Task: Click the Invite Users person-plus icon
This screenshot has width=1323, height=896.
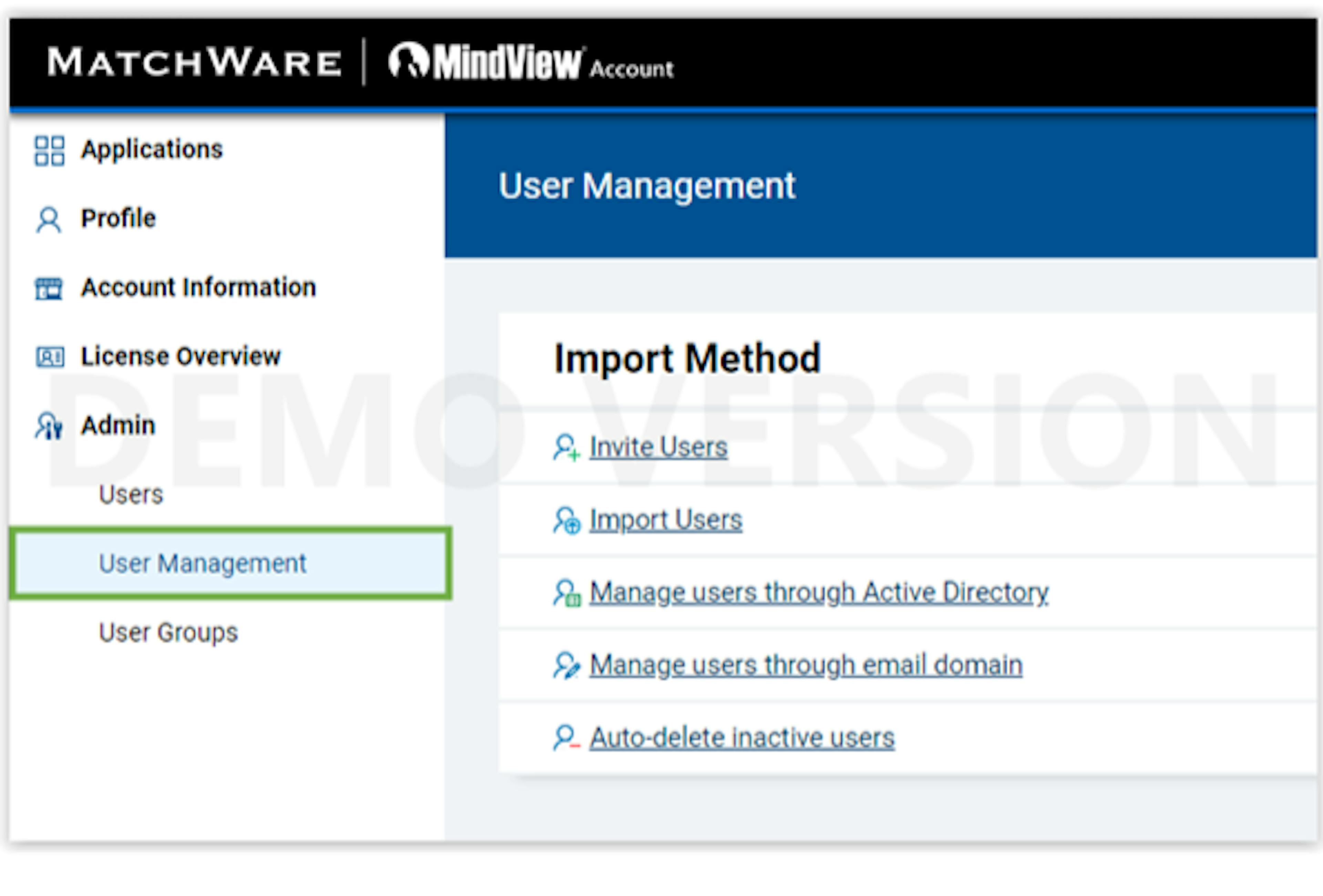Action: pos(566,447)
